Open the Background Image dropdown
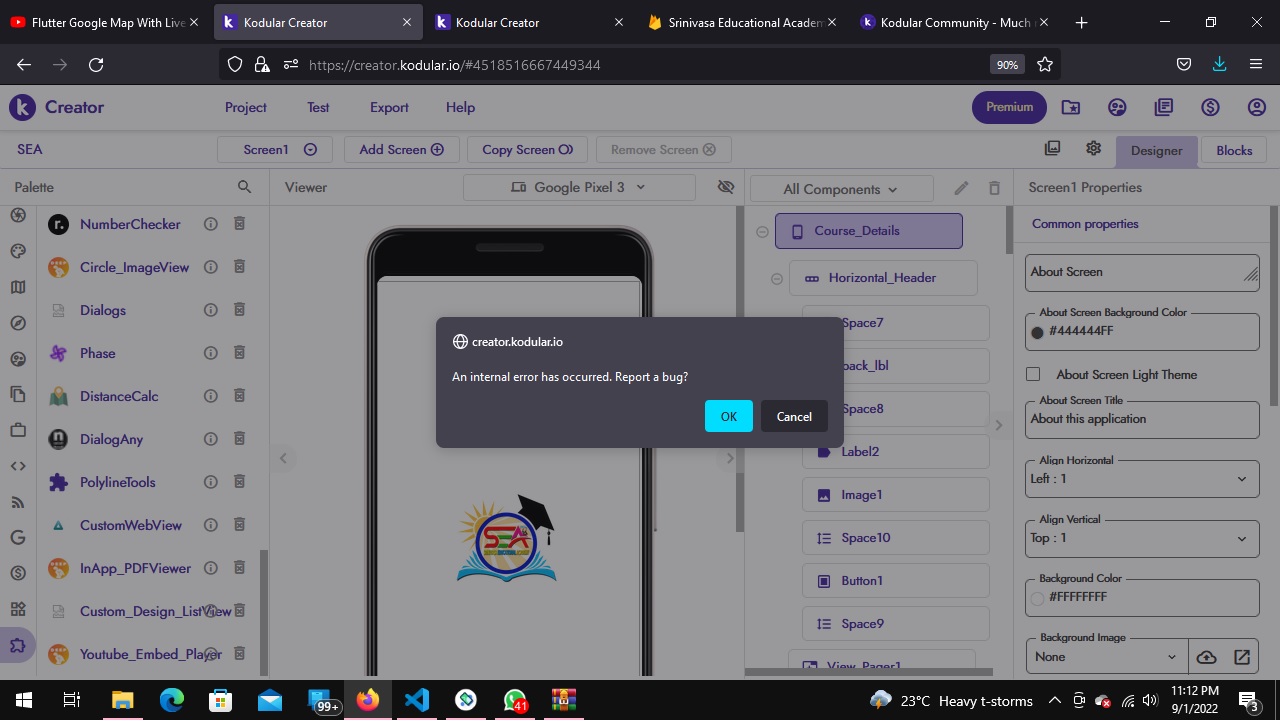The width and height of the screenshot is (1284, 728). coord(1108,657)
